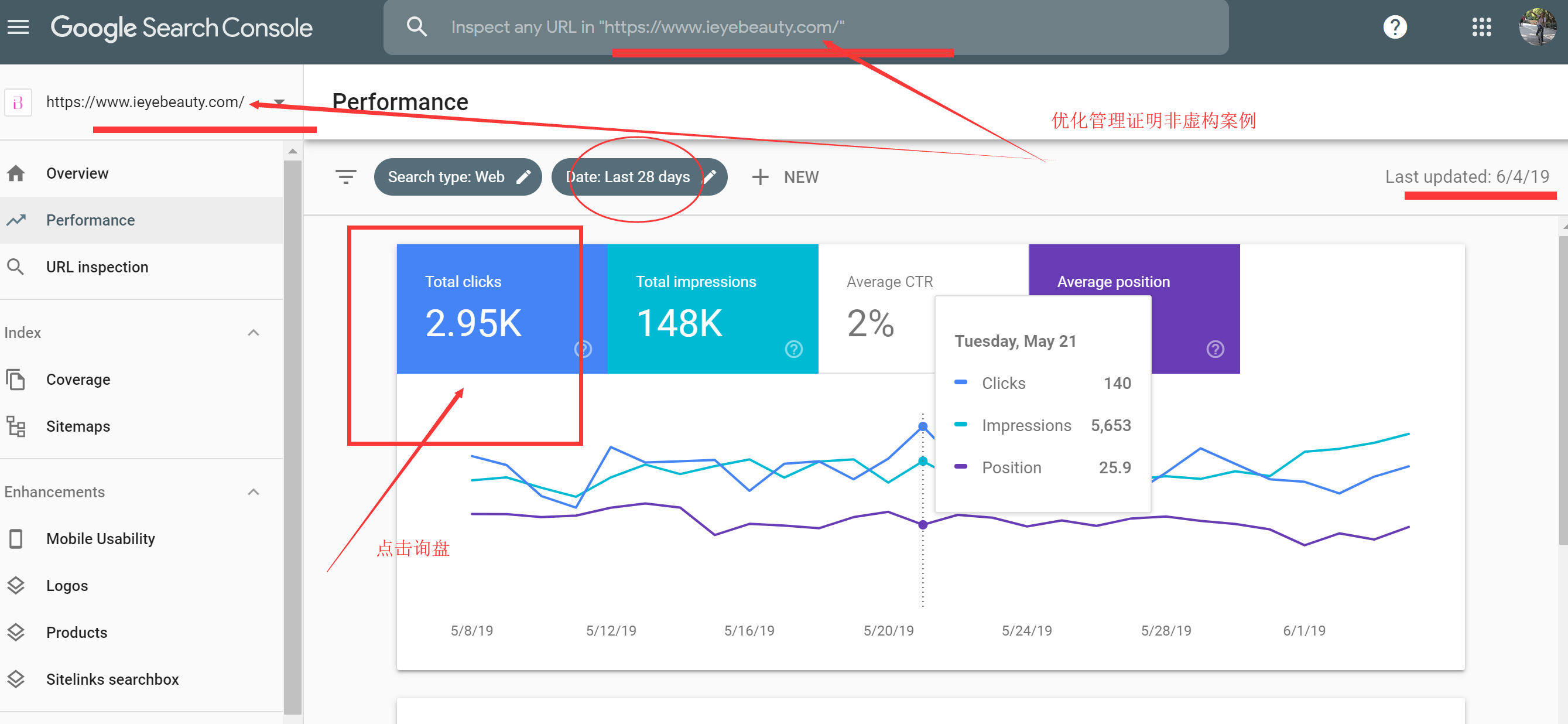
Task: Open the Logos enhancement report
Action: click(141, 586)
